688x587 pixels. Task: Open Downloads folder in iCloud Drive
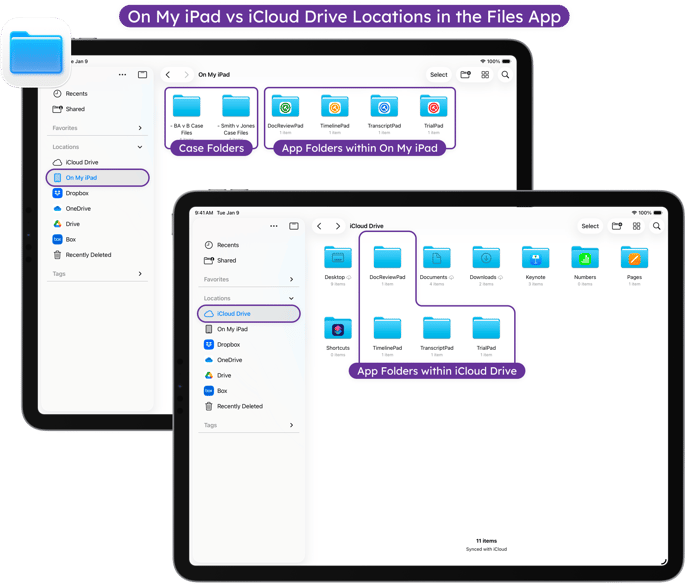[x=486, y=266]
